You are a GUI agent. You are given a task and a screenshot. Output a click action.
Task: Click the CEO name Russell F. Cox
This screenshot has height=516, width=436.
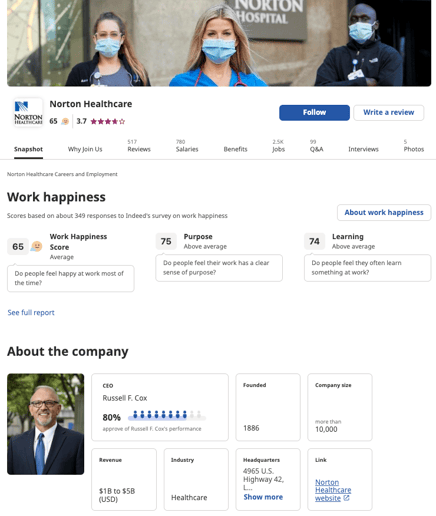point(125,398)
